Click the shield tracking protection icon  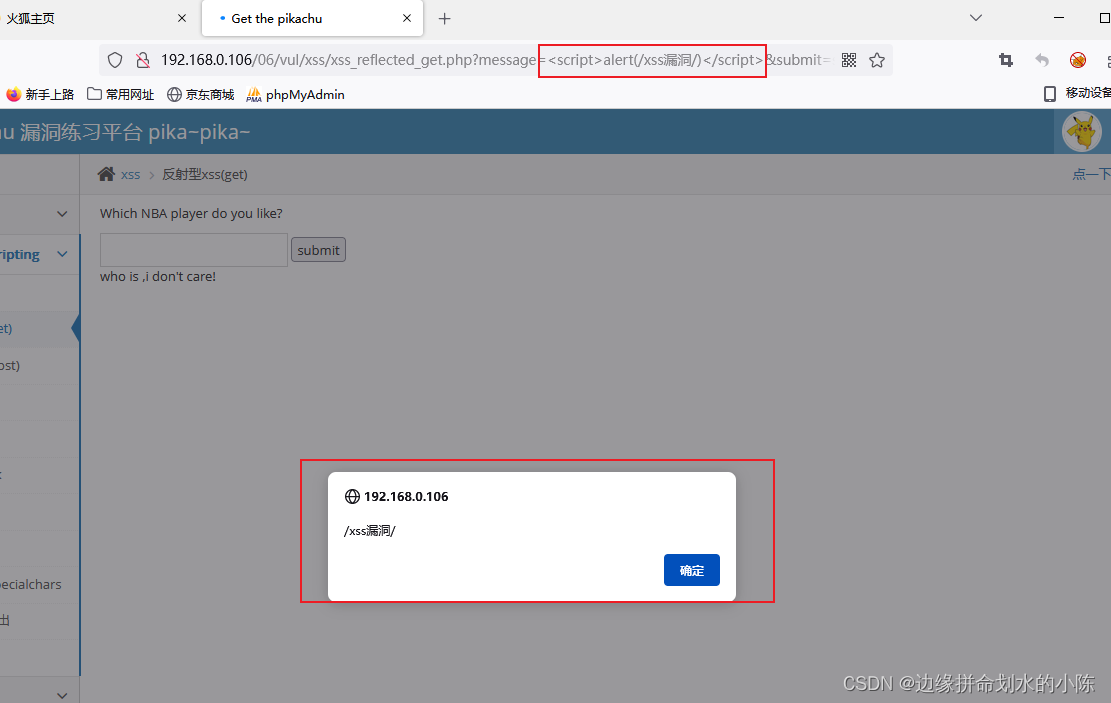pyautogui.click(x=115, y=60)
